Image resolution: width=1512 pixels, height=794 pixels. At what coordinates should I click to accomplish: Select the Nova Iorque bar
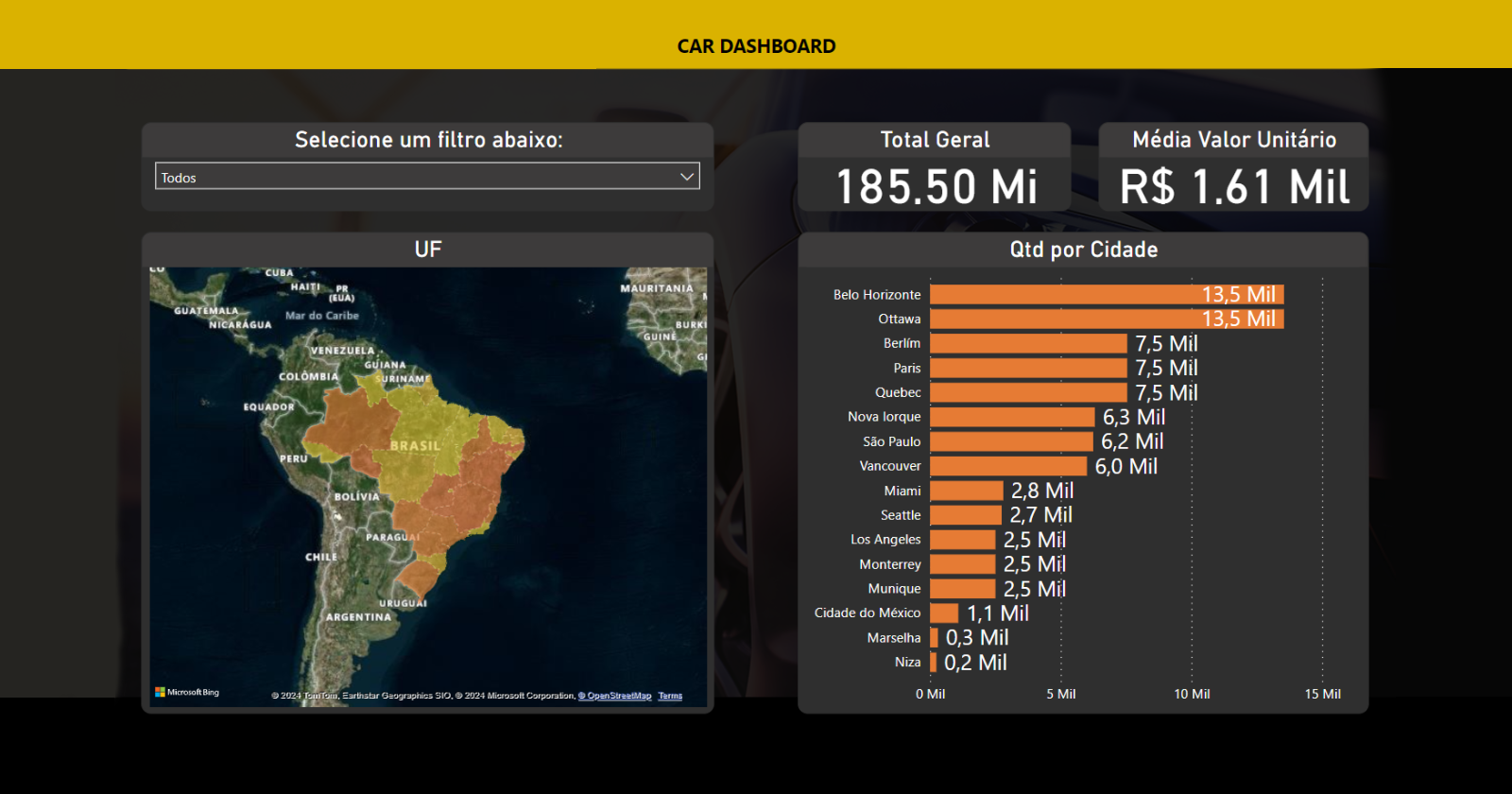click(1012, 418)
